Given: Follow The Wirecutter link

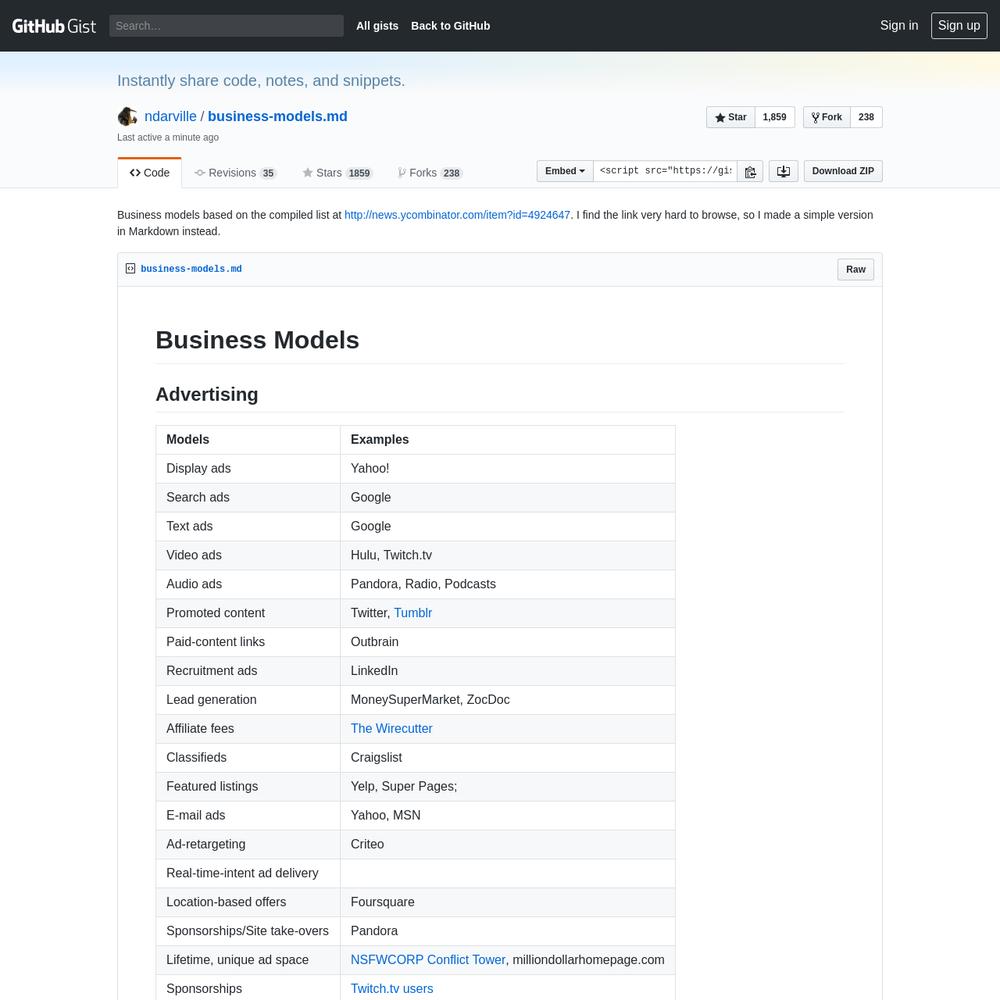Looking at the screenshot, I should [392, 728].
